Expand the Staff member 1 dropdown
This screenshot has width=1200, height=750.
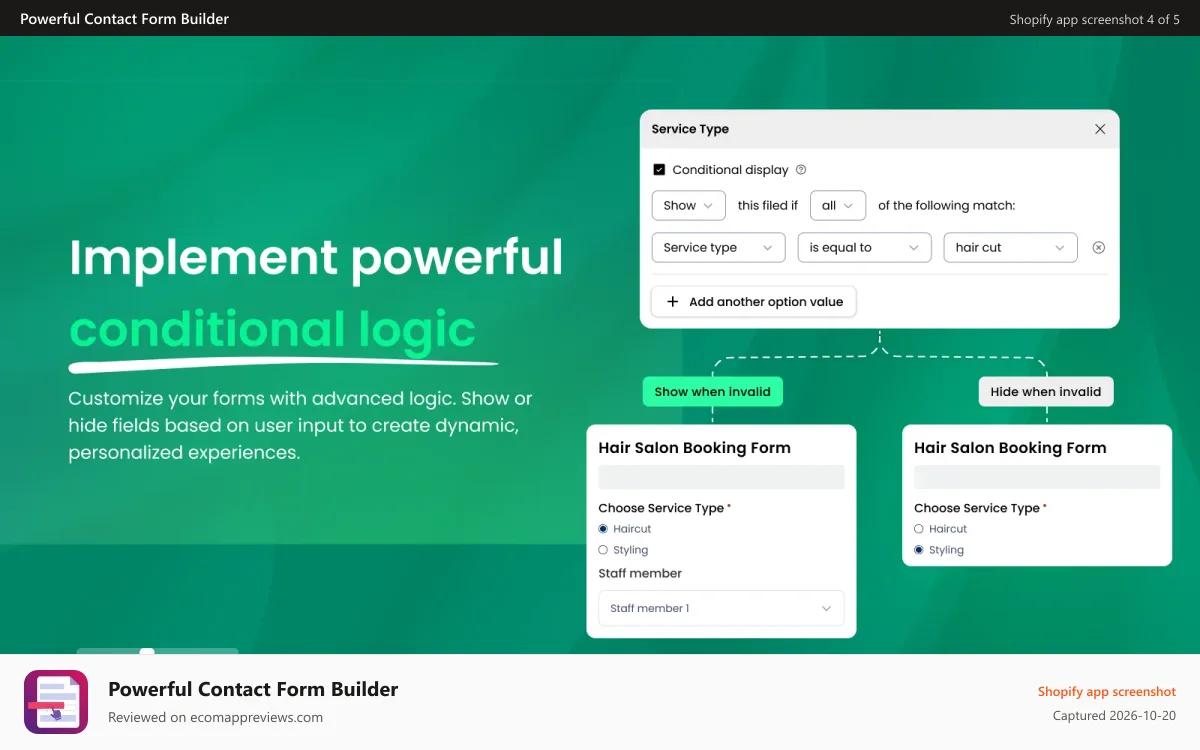(x=721, y=608)
